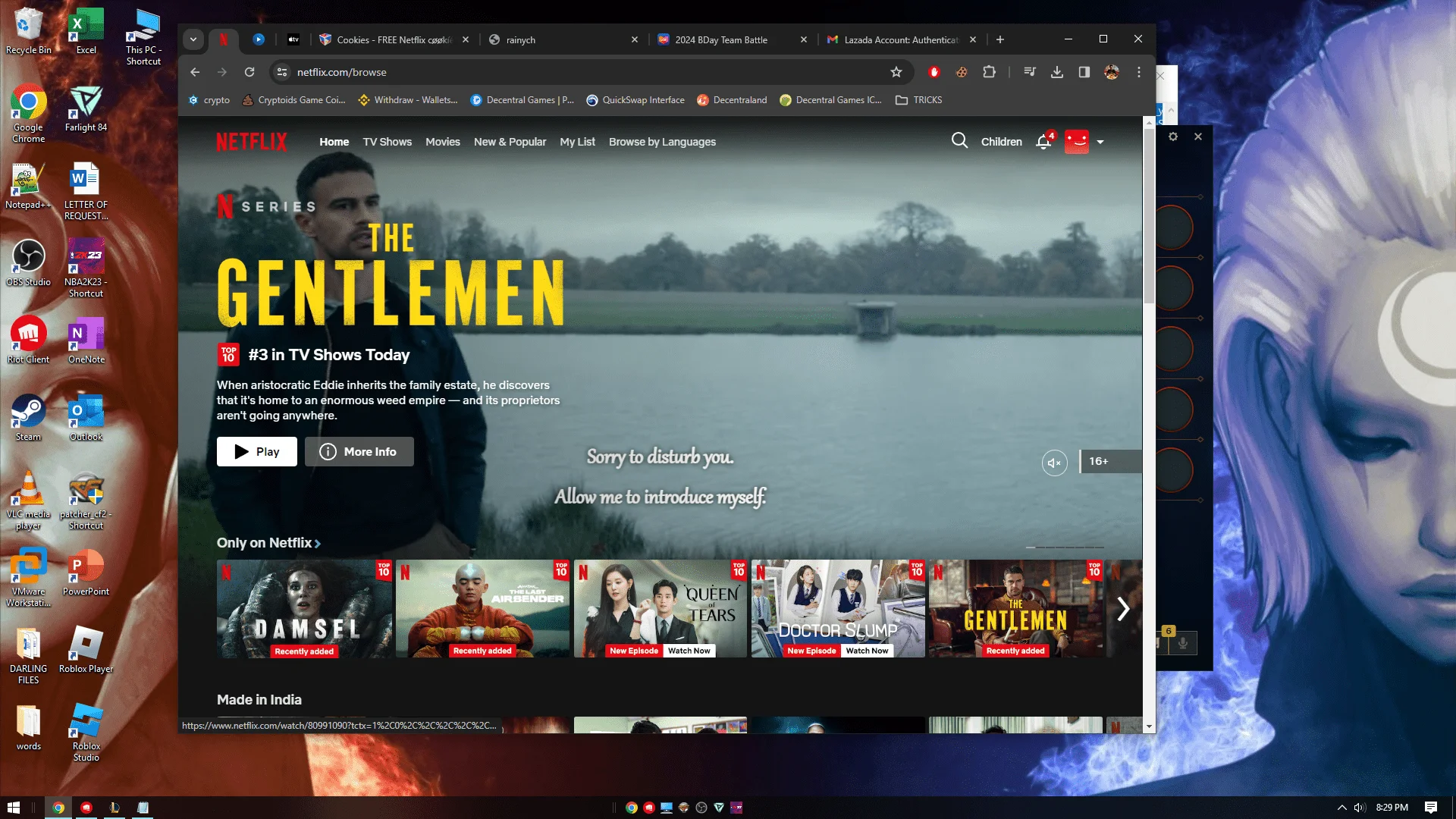
Task: Click the red ad-blocker extension icon
Action: click(x=934, y=72)
